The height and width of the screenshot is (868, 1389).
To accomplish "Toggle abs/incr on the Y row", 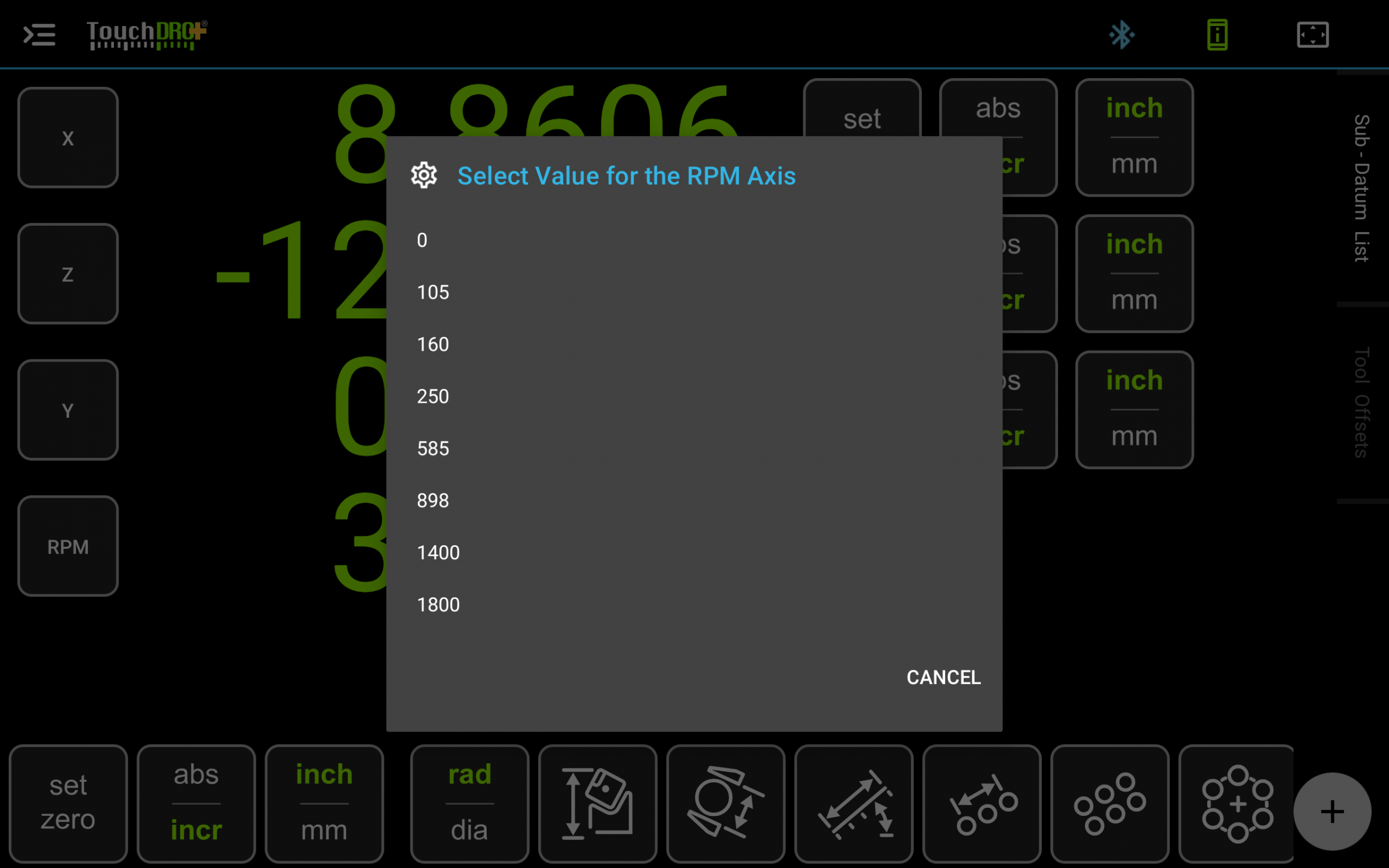I will pos(1030,410).
